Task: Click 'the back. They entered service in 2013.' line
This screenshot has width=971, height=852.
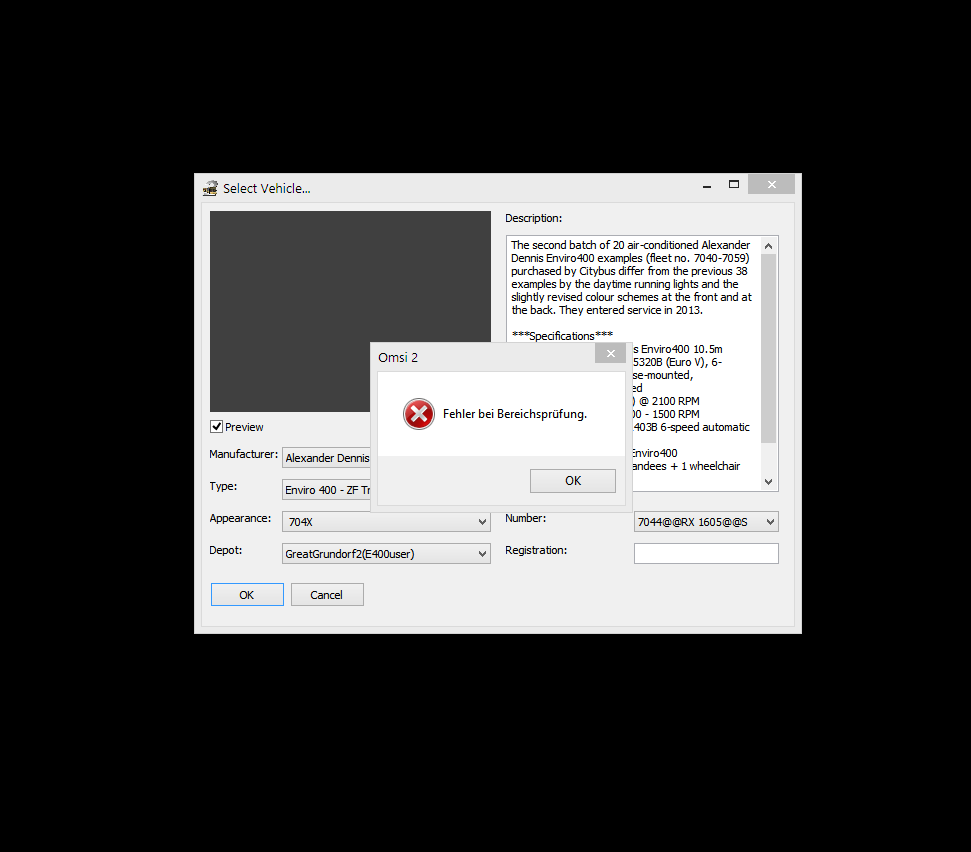Action: (x=607, y=310)
